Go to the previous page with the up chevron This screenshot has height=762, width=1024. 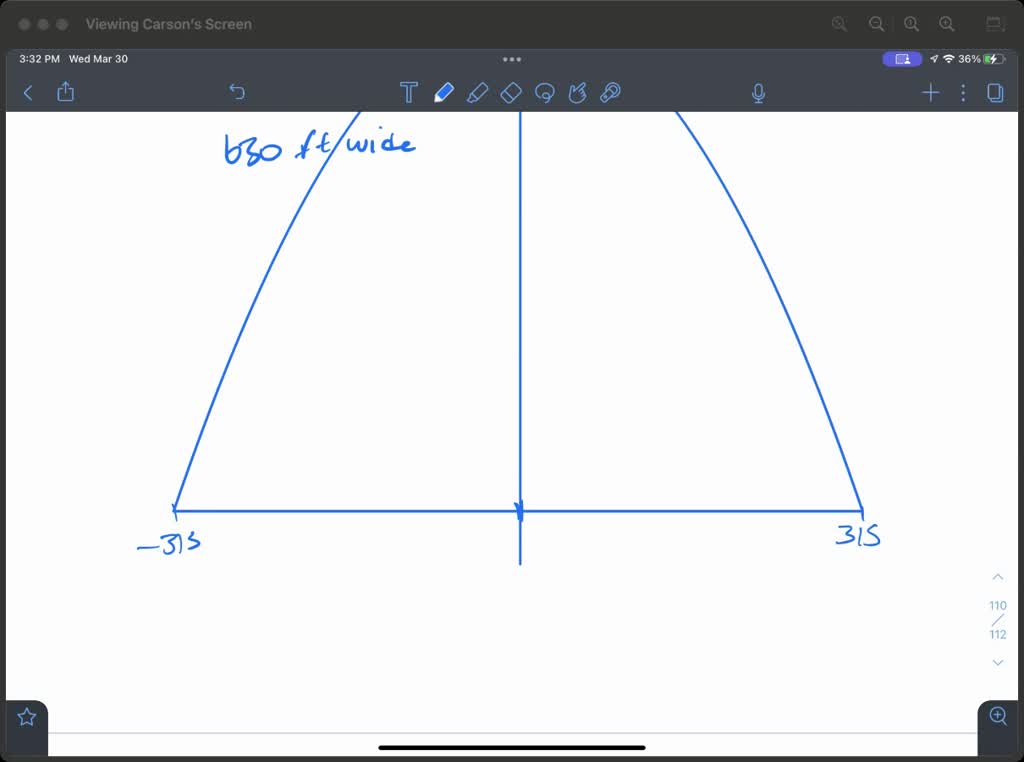coord(997,576)
